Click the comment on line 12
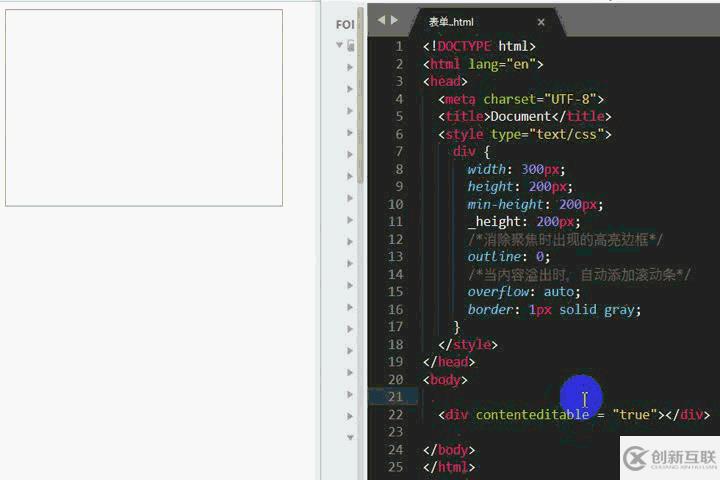The width and height of the screenshot is (720, 480). [565, 239]
